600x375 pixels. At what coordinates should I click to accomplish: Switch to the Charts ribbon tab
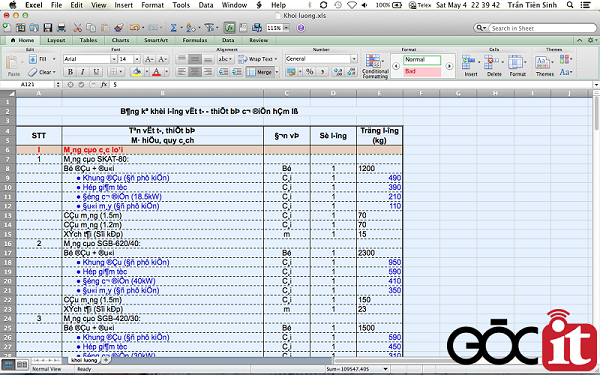tap(121, 40)
